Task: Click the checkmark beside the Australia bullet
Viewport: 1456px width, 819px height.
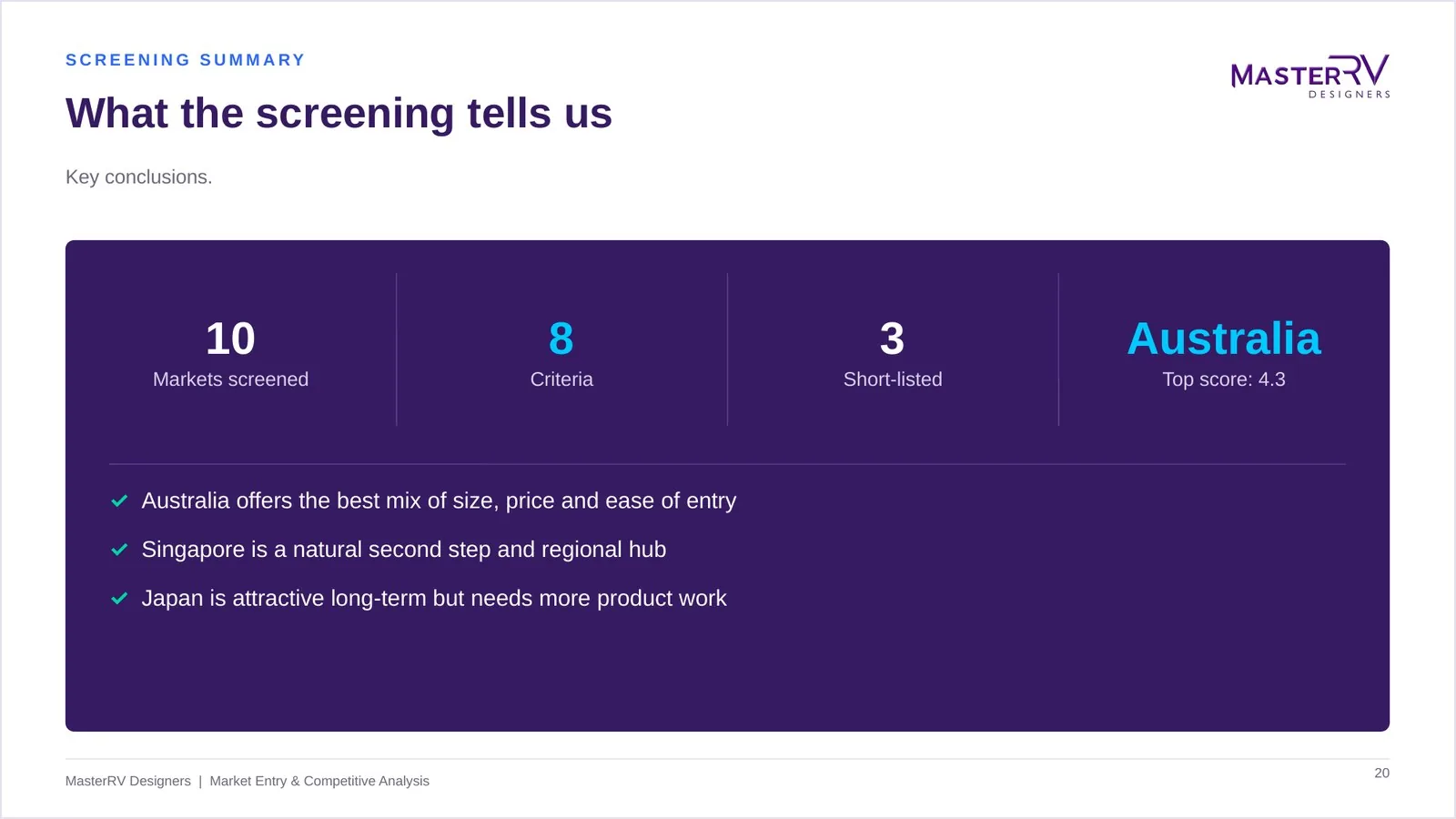Action: (x=119, y=501)
